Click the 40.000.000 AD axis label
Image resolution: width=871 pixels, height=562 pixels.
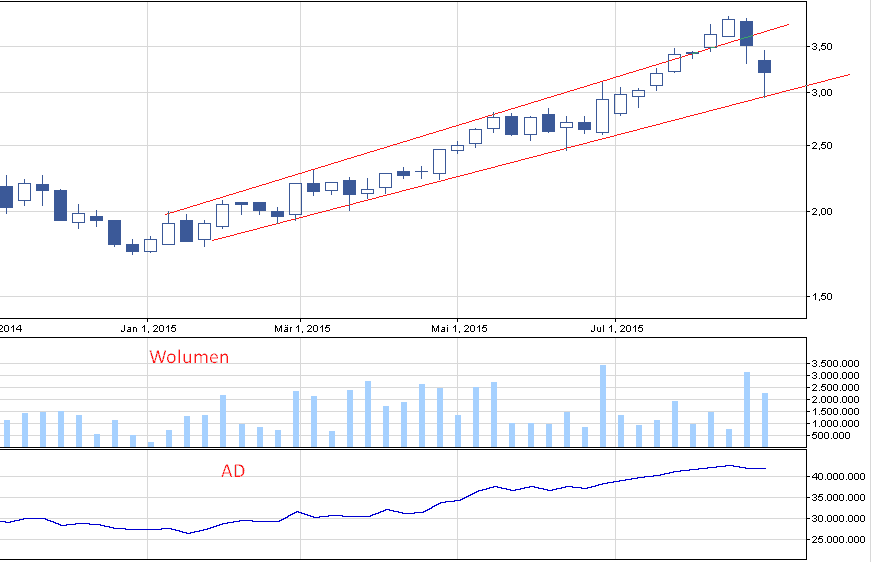(x=838, y=477)
